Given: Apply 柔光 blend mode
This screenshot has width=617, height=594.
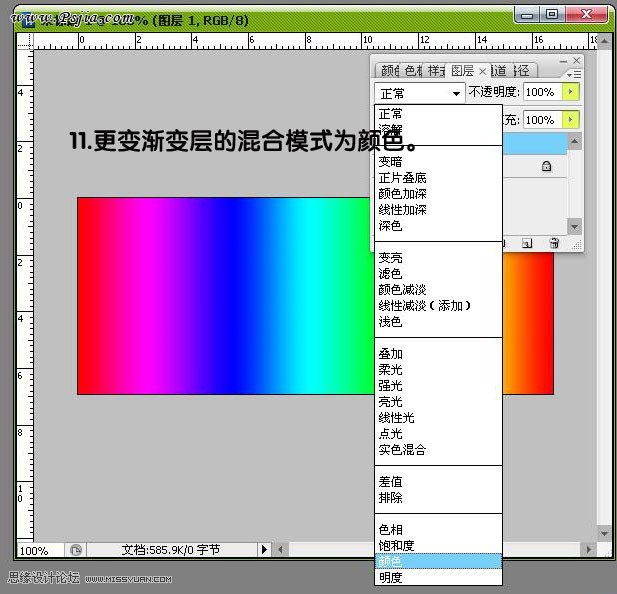Looking at the screenshot, I should point(438,370).
